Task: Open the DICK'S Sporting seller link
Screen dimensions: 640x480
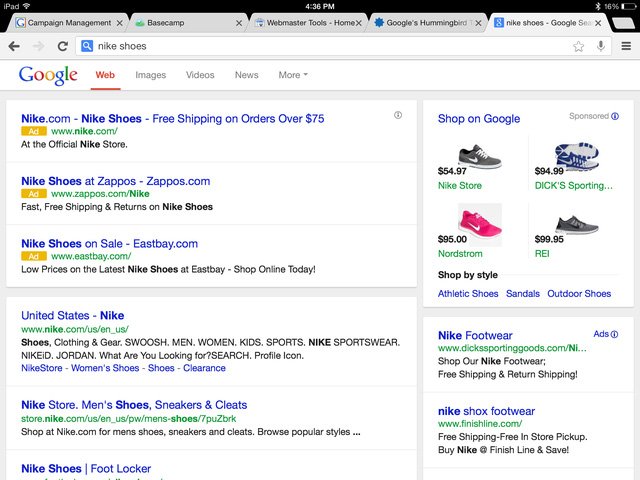Action: click(574, 186)
